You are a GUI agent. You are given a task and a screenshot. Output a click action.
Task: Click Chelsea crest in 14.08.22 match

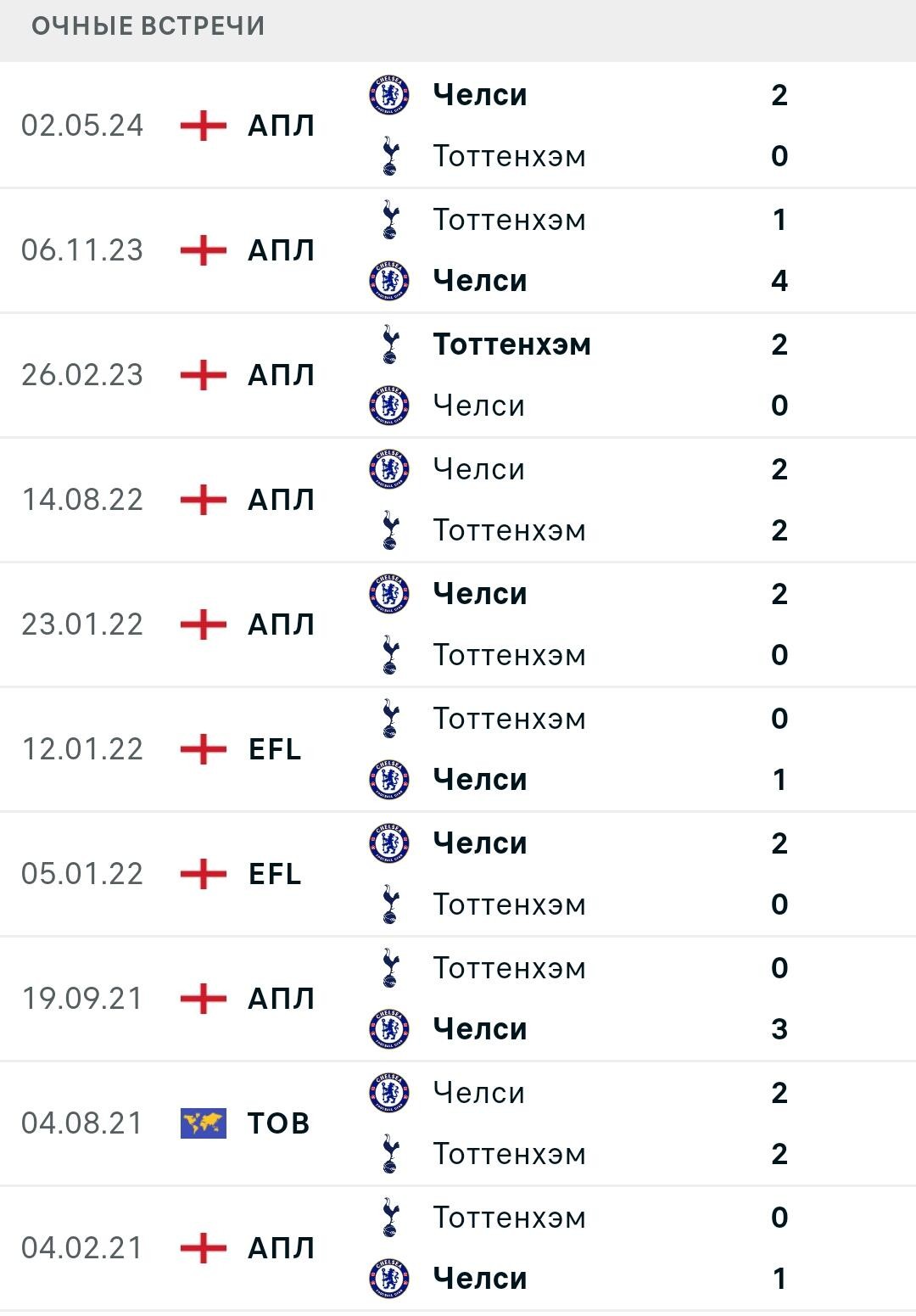click(389, 469)
